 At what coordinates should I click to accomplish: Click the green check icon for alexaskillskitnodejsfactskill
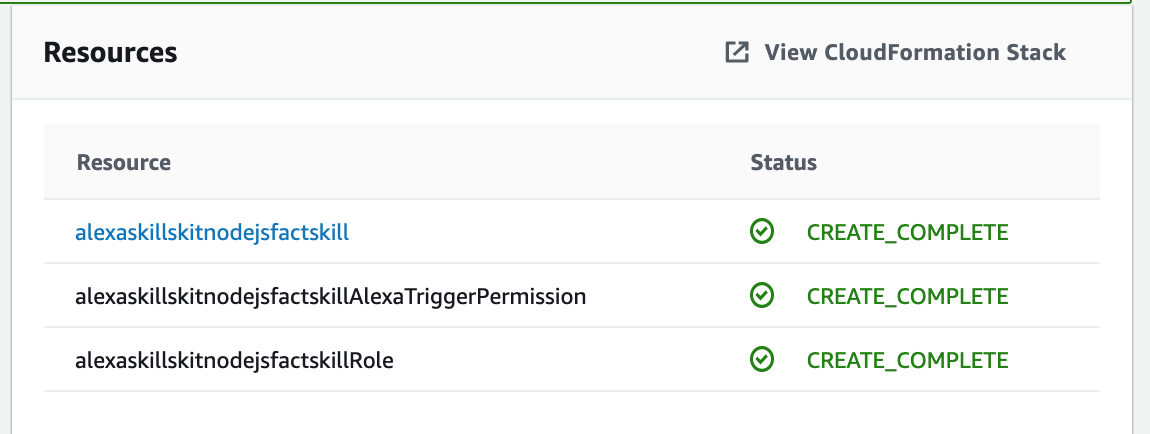[762, 232]
